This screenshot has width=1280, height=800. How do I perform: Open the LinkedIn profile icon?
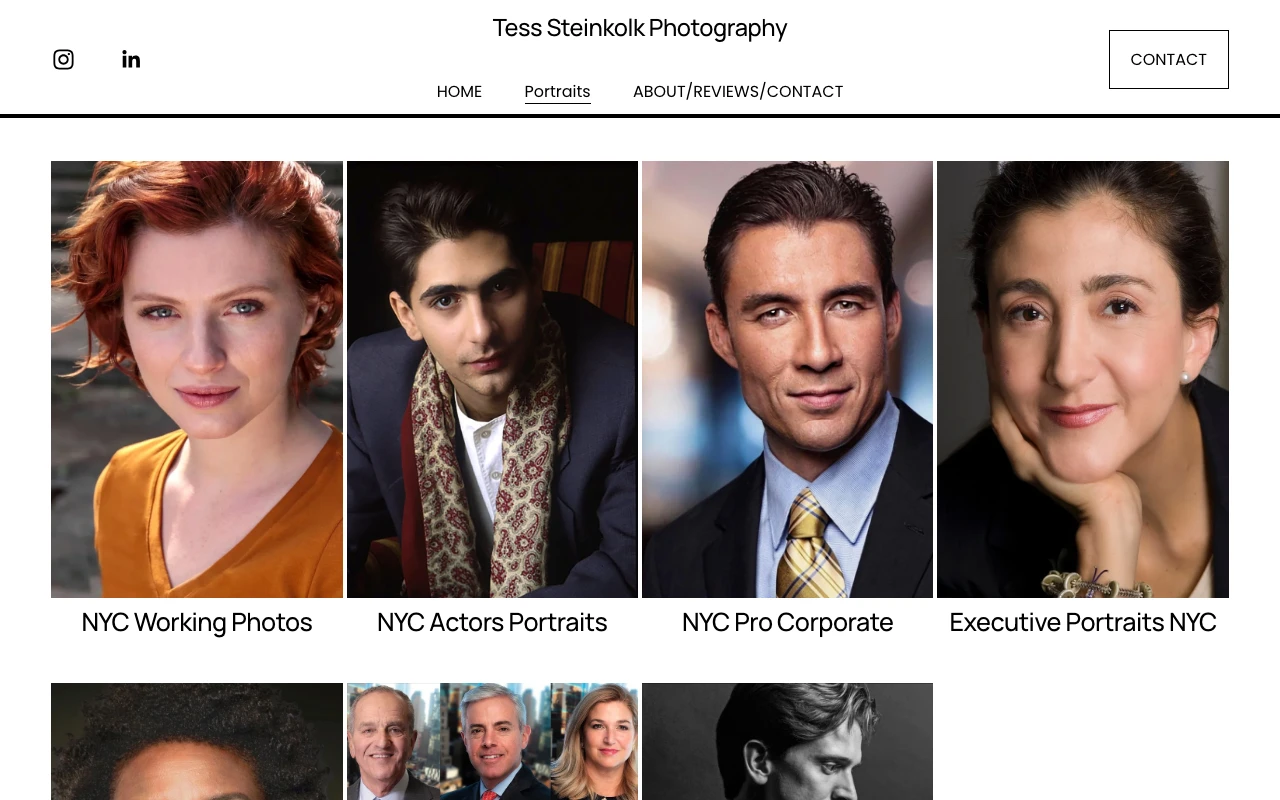click(x=131, y=59)
